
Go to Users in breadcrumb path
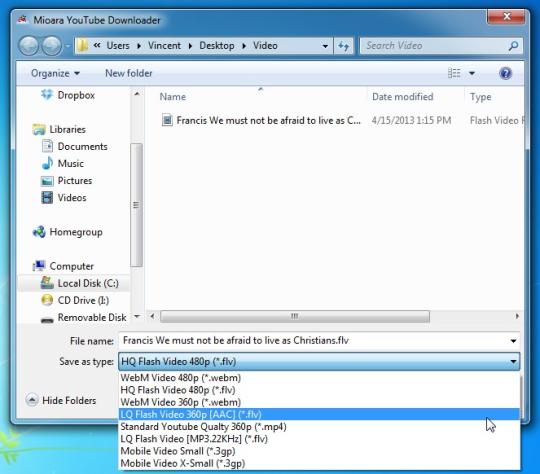point(118,46)
